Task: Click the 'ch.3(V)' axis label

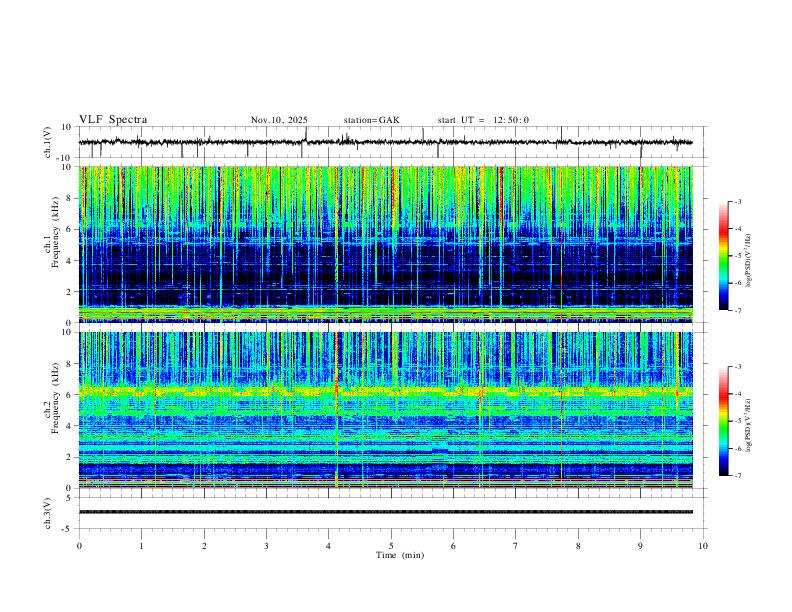Action: point(48,513)
